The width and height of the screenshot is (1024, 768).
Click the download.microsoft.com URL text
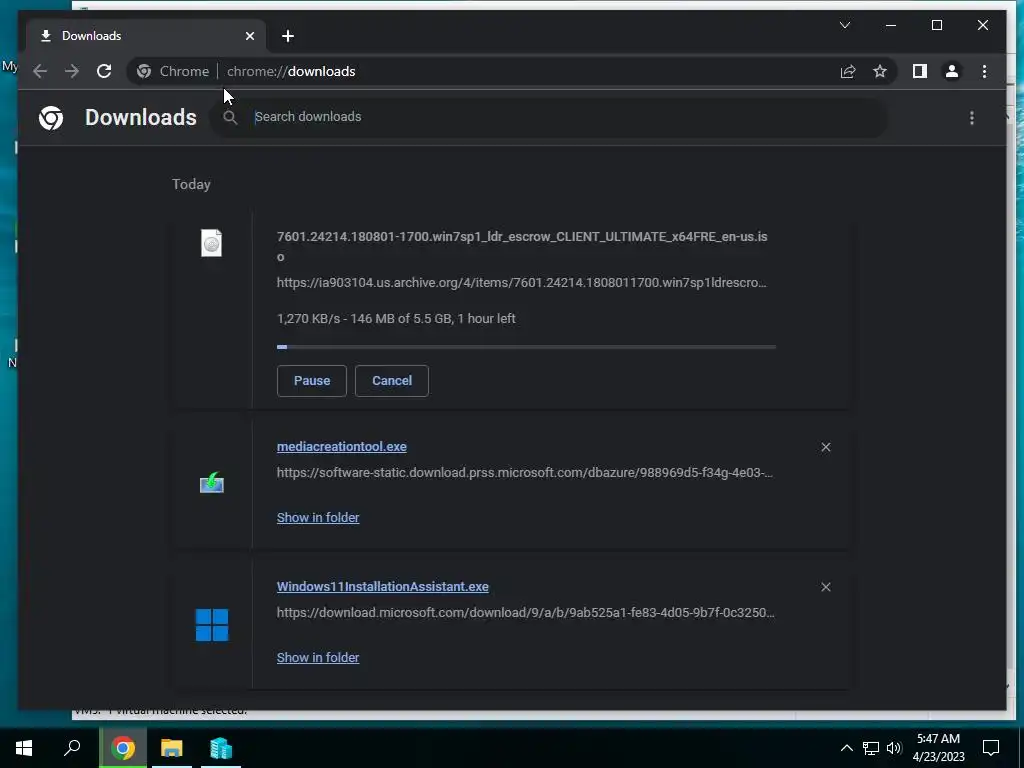pos(526,613)
